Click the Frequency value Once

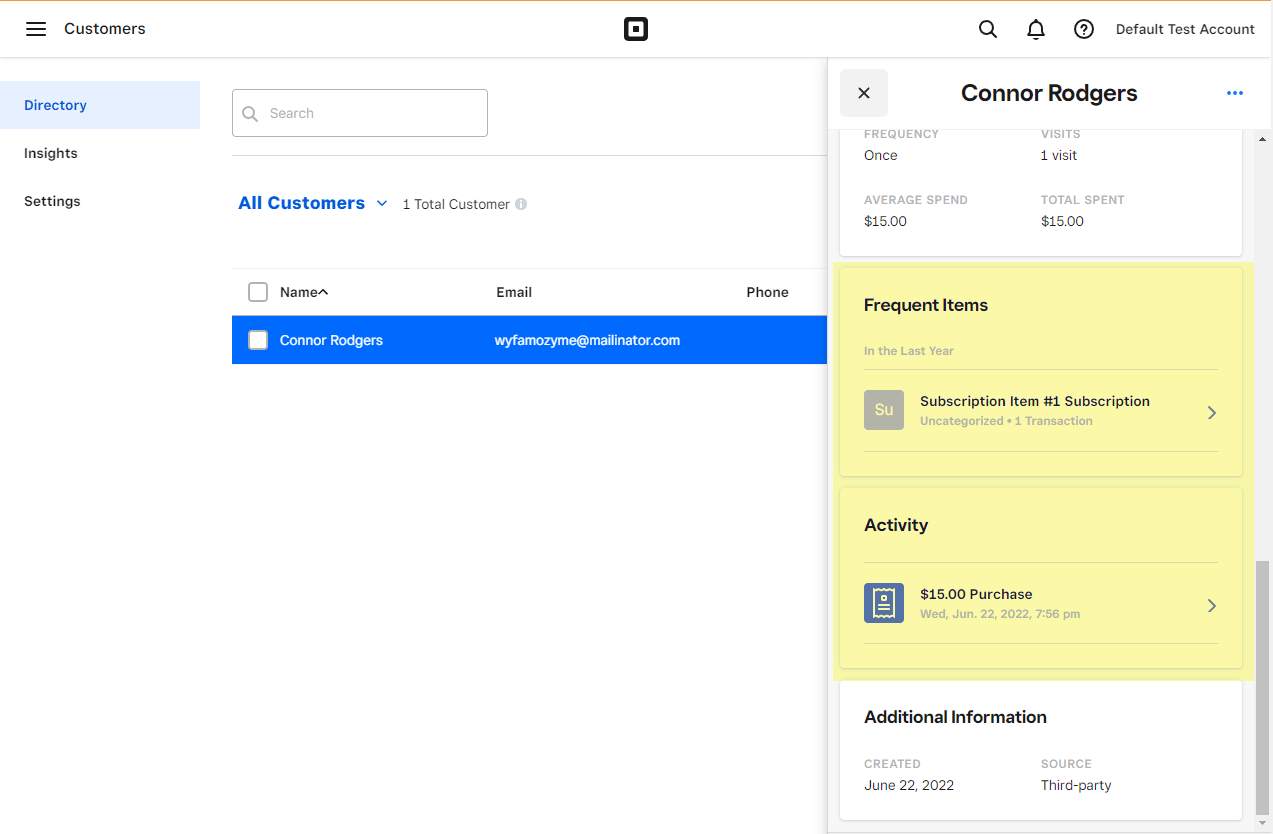881,155
